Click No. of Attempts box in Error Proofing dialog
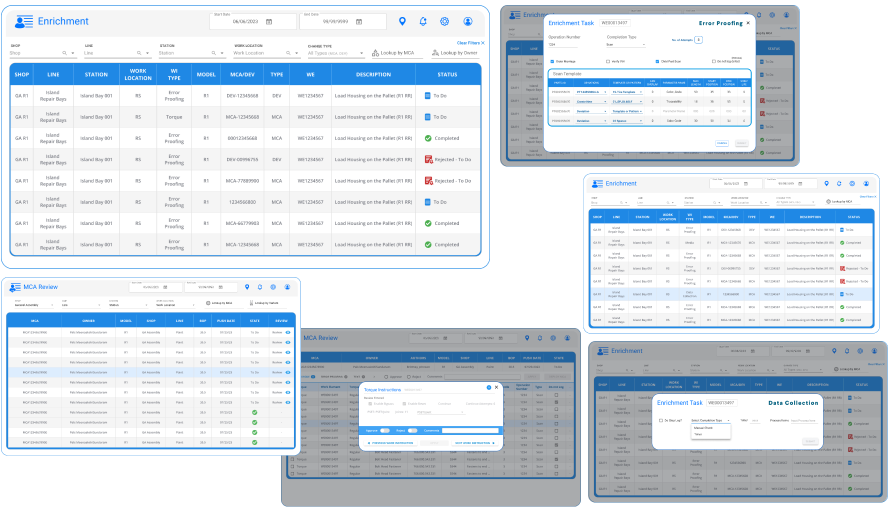 698,40
